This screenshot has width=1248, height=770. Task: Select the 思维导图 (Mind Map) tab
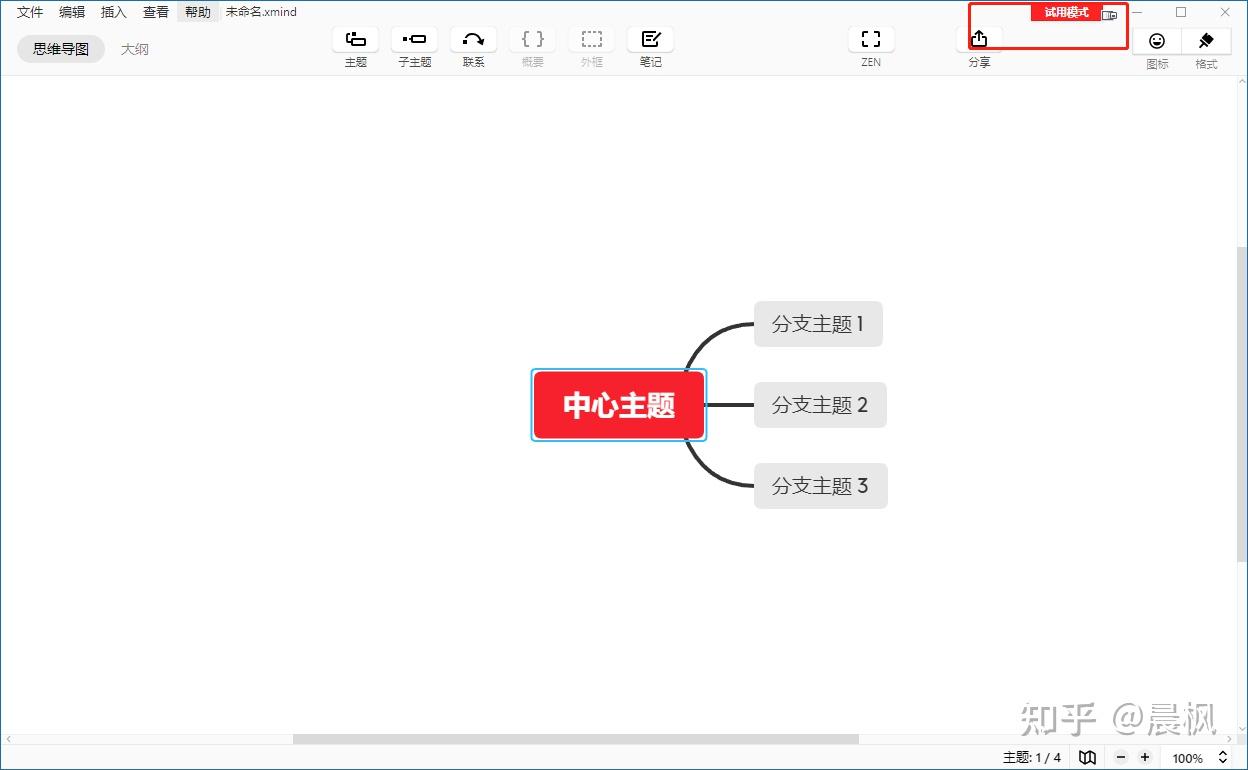pyautogui.click(x=60, y=47)
